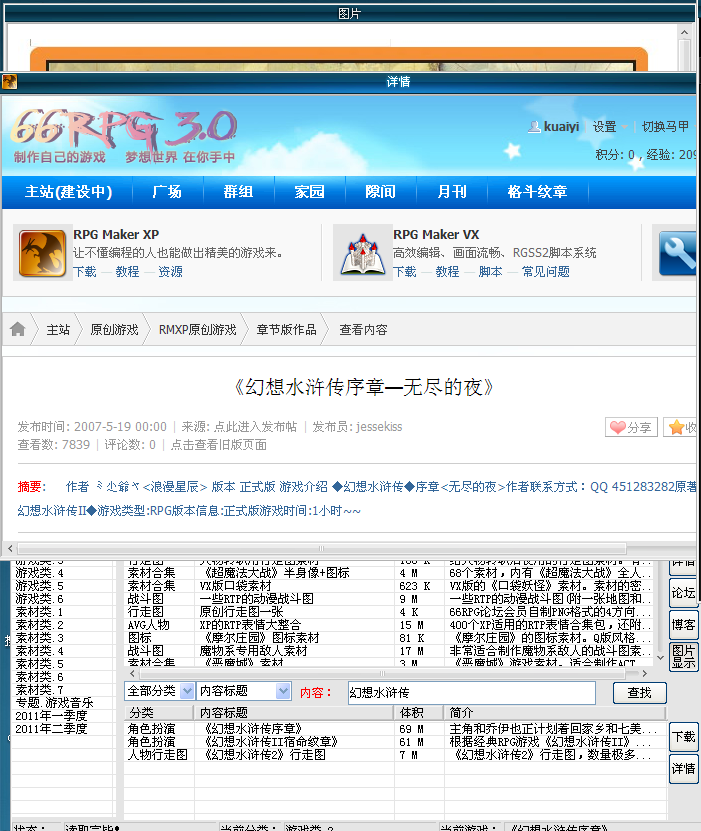Click the heart 分享 share button
This screenshot has width=701, height=831.
[631, 427]
